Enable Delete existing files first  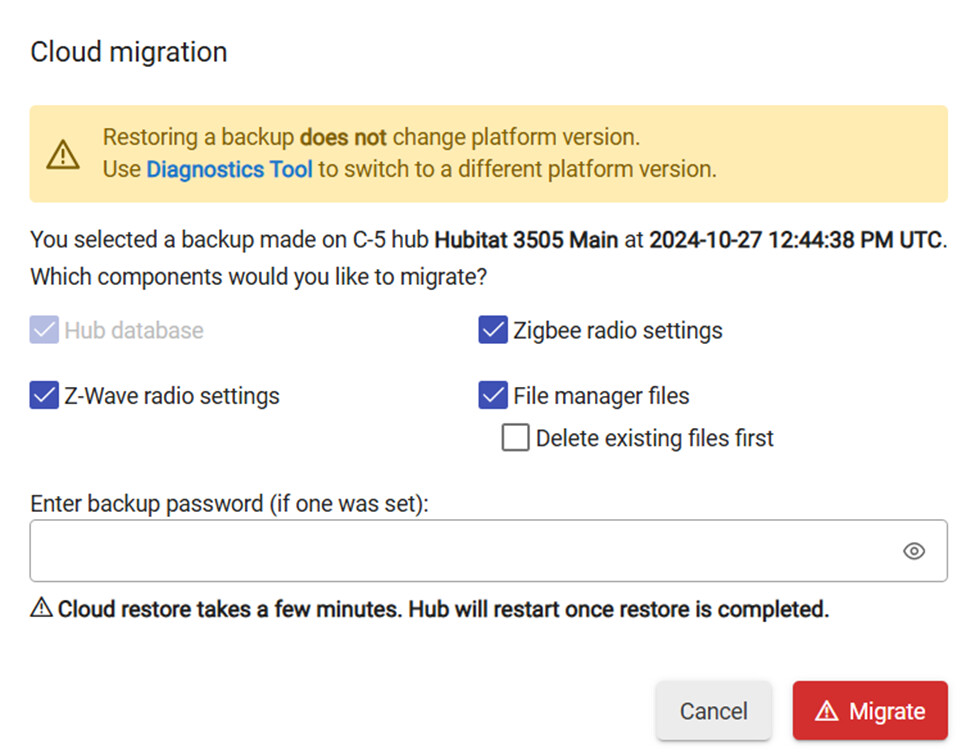pyautogui.click(x=515, y=438)
